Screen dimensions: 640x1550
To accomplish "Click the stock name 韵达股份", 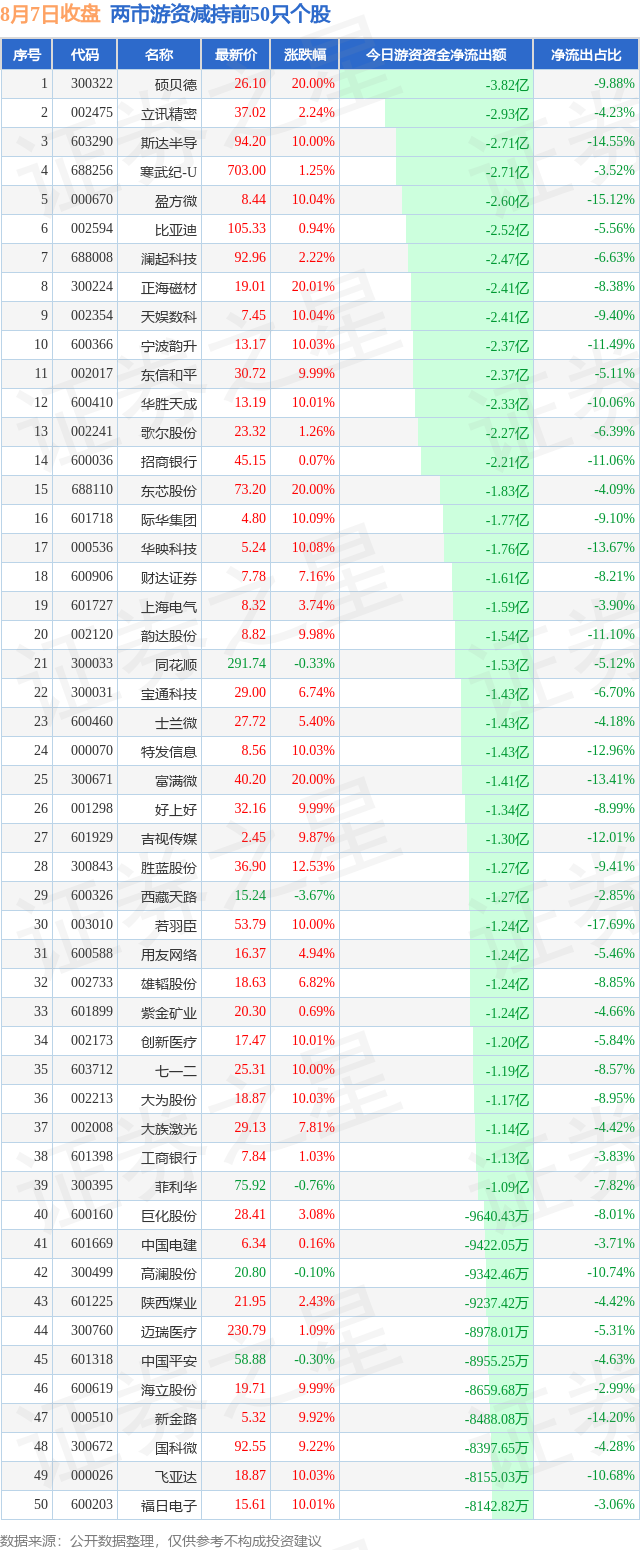I will pyautogui.click(x=169, y=635).
